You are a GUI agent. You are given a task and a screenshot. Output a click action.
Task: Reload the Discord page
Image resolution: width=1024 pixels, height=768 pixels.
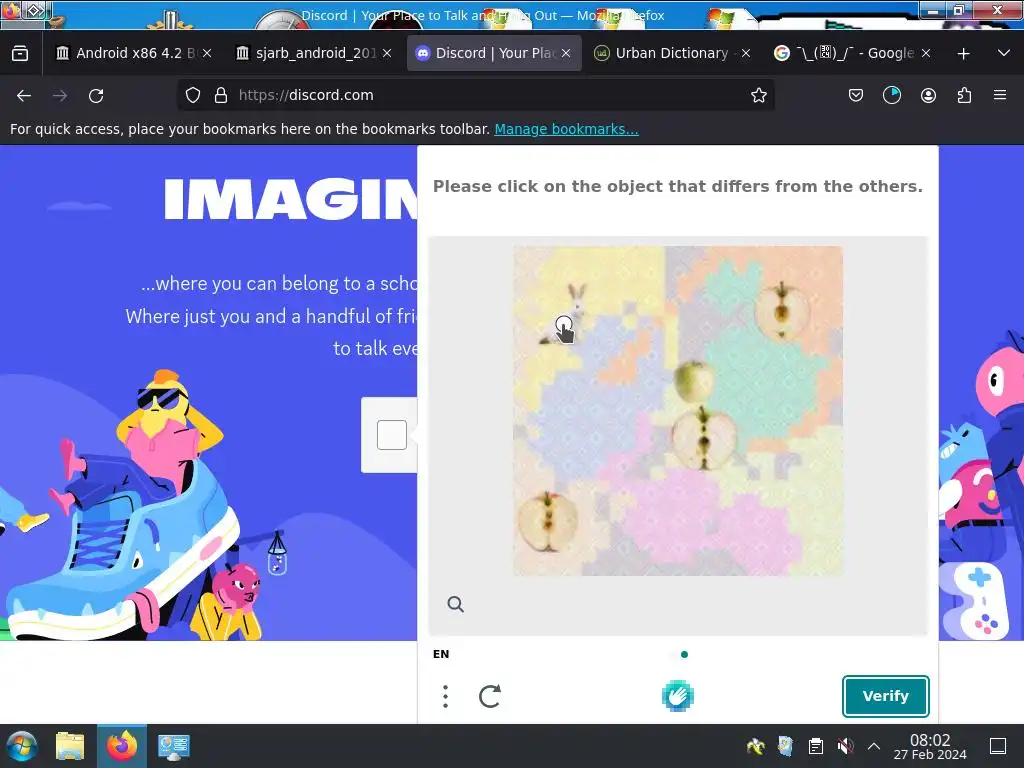96,95
